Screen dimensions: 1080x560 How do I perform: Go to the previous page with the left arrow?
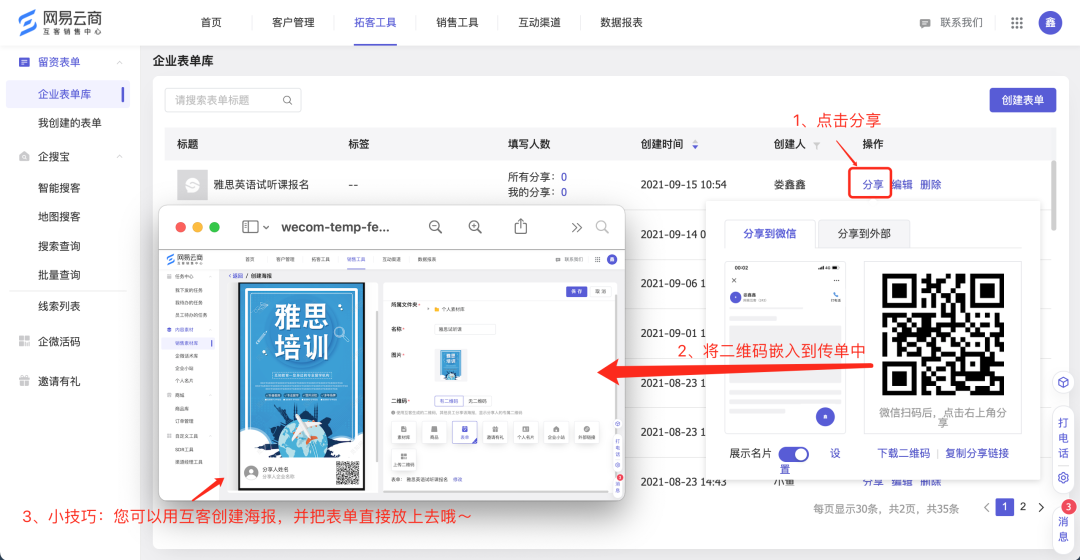(986, 508)
